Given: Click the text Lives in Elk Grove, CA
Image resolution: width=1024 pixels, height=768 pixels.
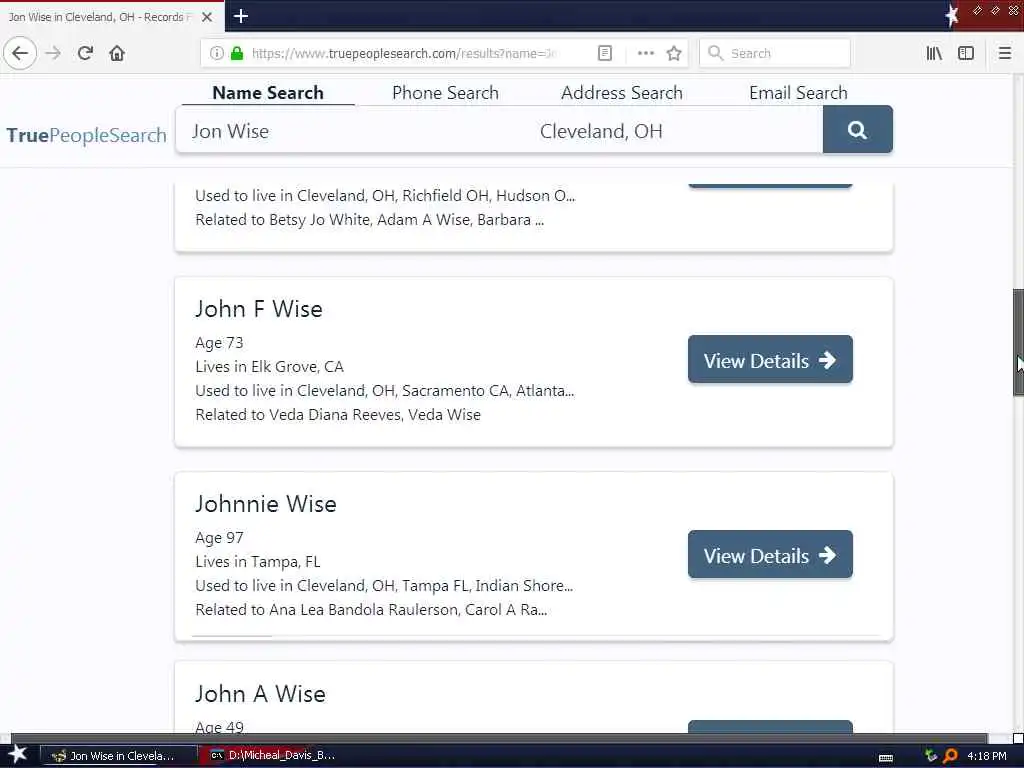Looking at the screenshot, I should [x=269, y=367].
